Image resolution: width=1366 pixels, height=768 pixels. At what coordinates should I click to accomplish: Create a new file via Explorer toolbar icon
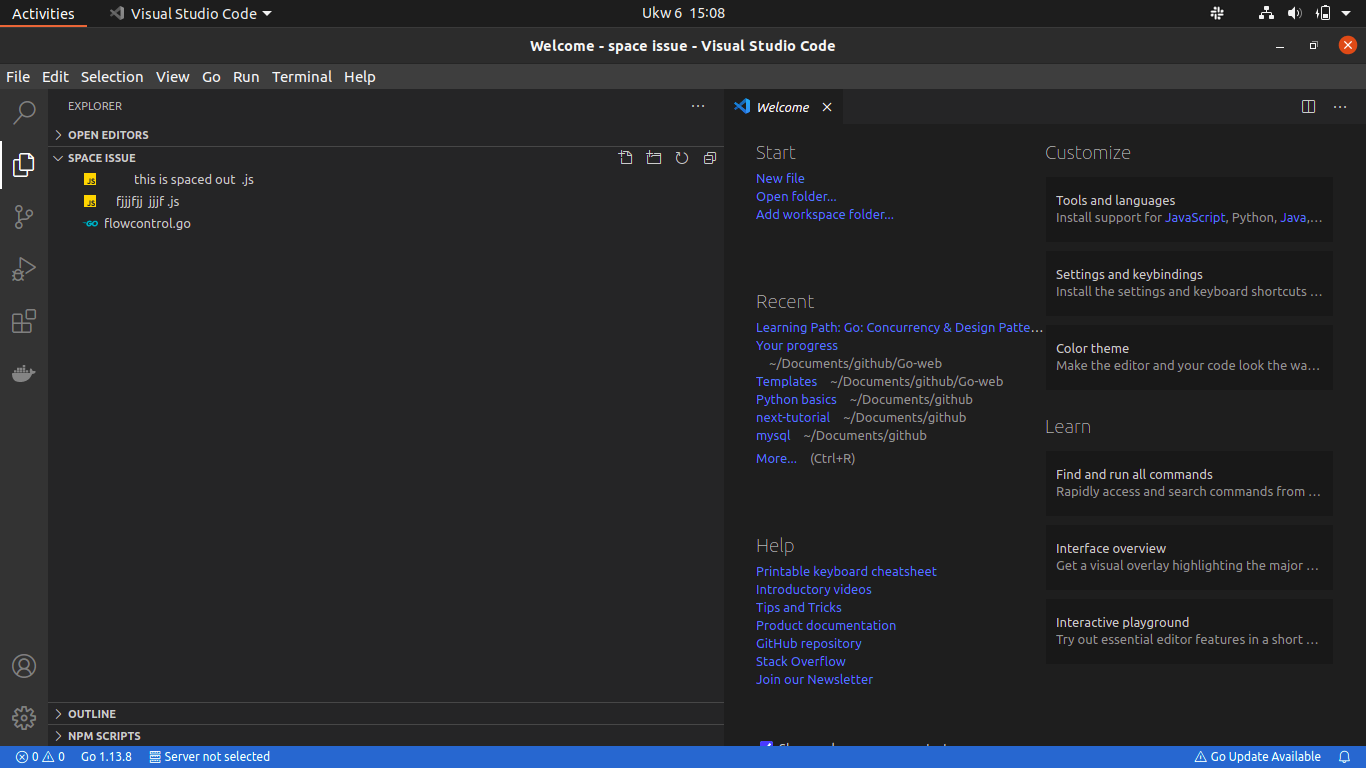click(625, 157)
